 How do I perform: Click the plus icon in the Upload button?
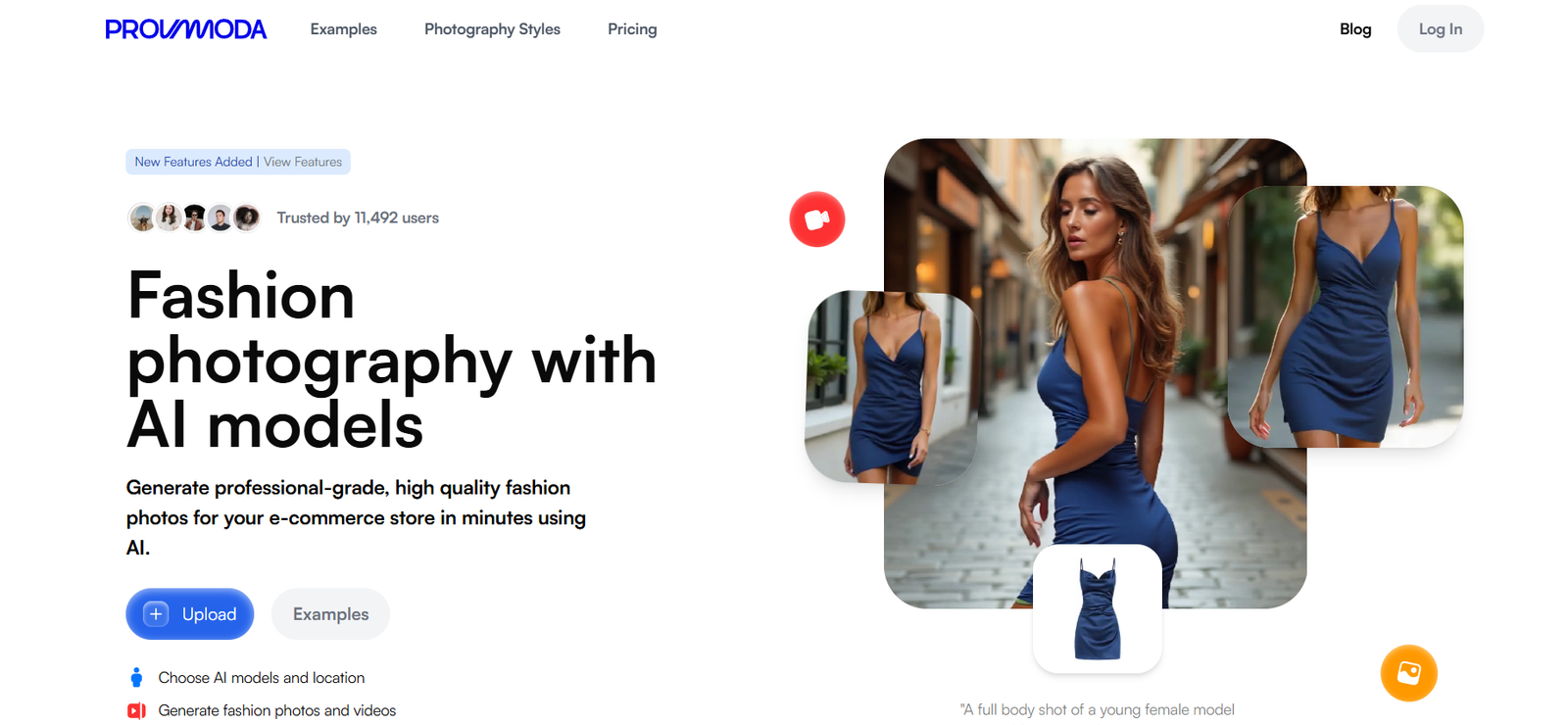tap(156, 614)
